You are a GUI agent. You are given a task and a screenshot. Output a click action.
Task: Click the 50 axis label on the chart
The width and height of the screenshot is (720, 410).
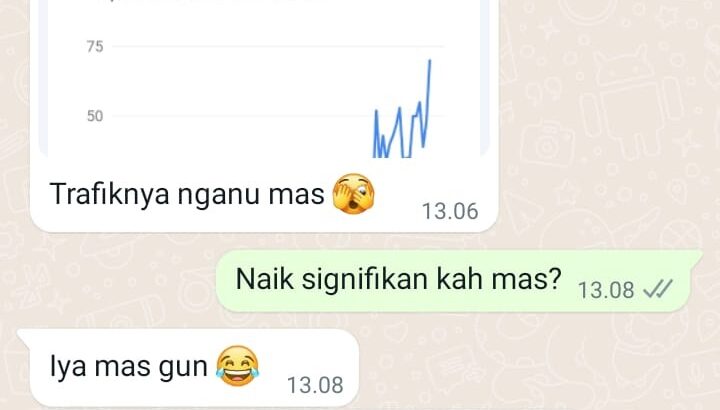tap(95, 116)
